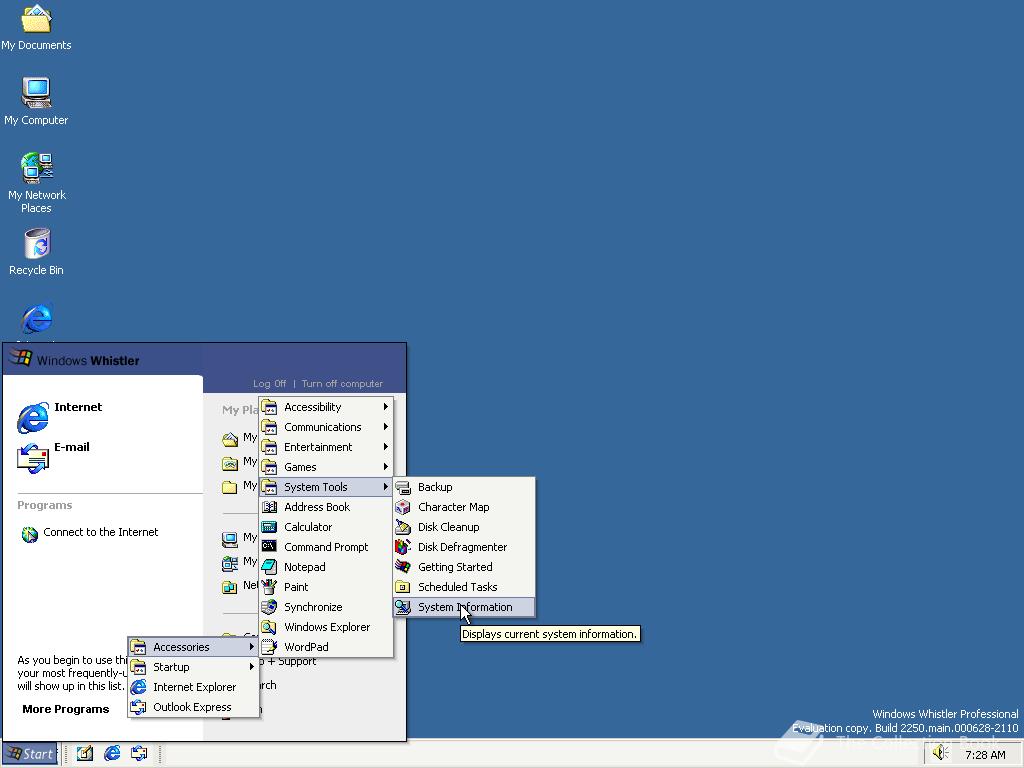Launch Outlook Express from quick launch bar
Viewport: 1024px width, 768px height.
[139, 754]
